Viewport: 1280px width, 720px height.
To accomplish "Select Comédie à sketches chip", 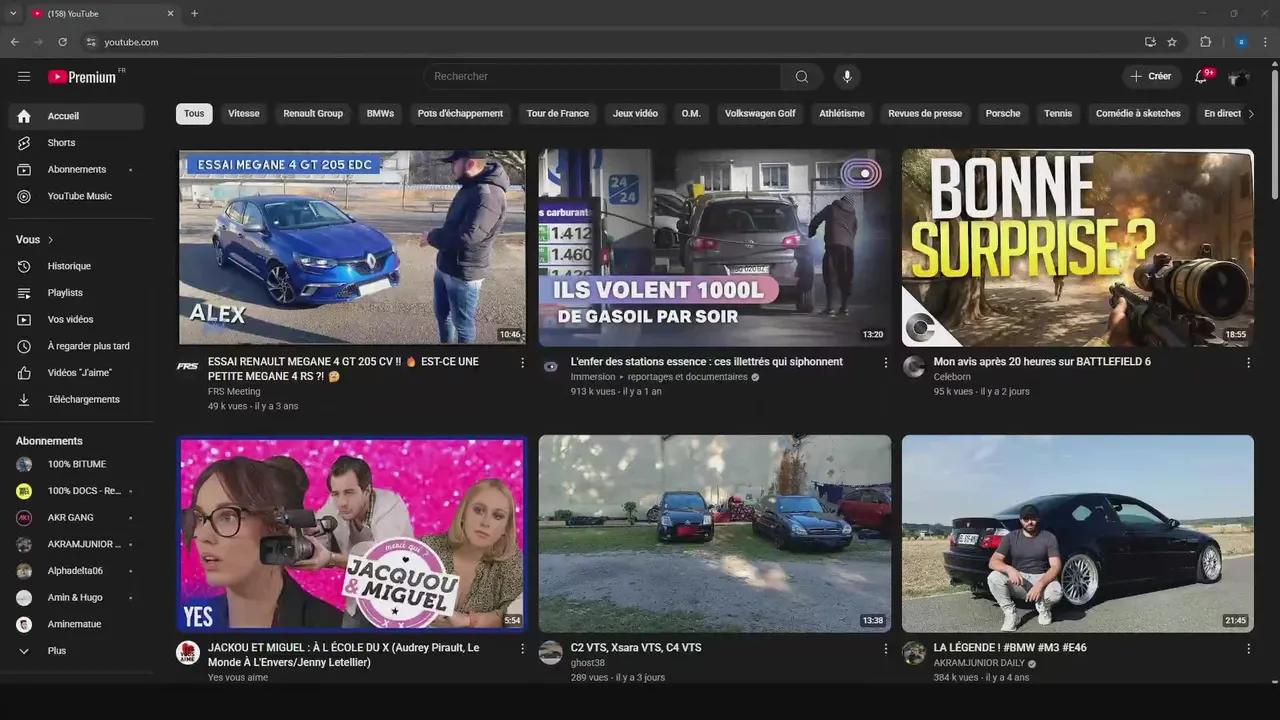I will click(x=1138, y=114).
